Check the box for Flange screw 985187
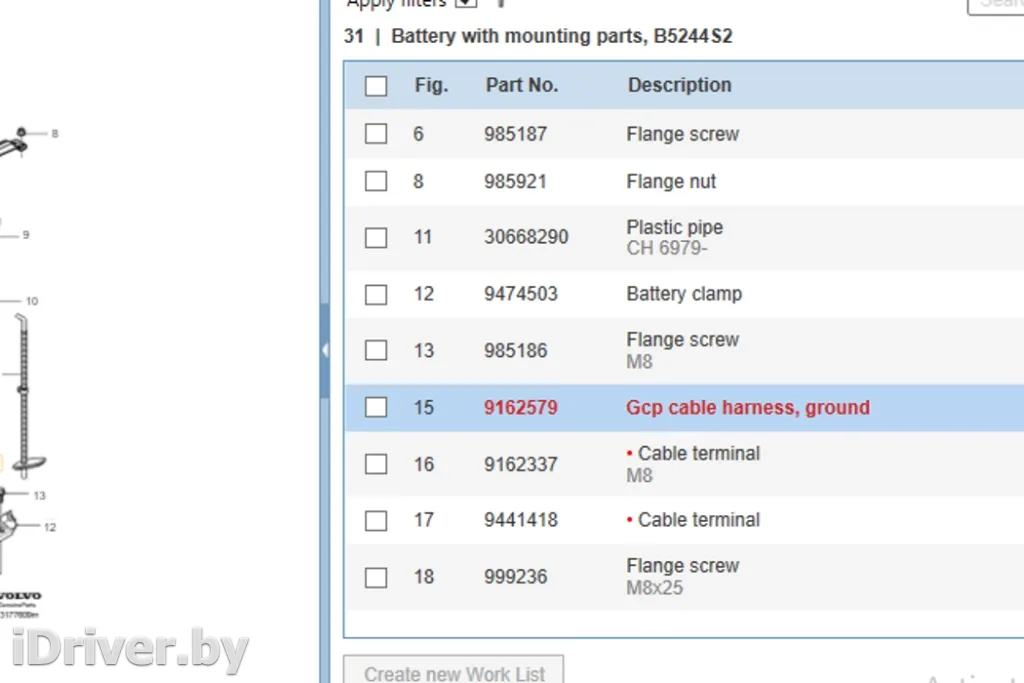 click(x=376, y=134)
